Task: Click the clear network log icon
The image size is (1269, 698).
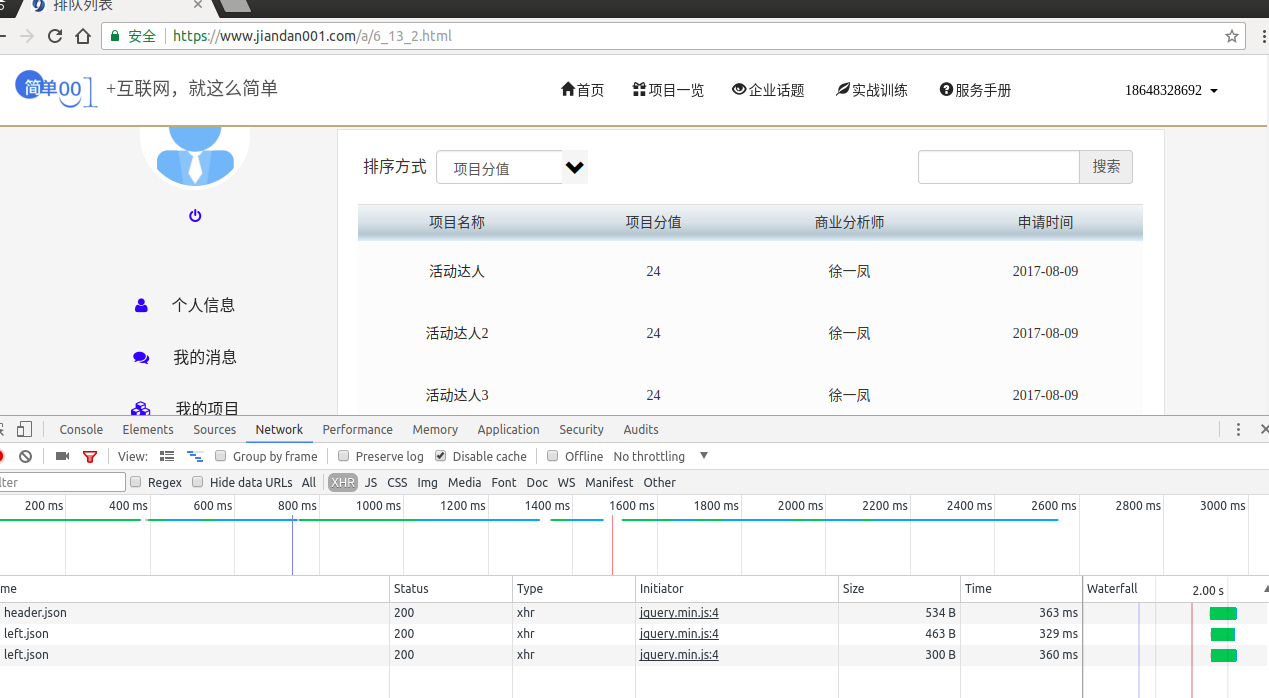Action: coord(26,456)
